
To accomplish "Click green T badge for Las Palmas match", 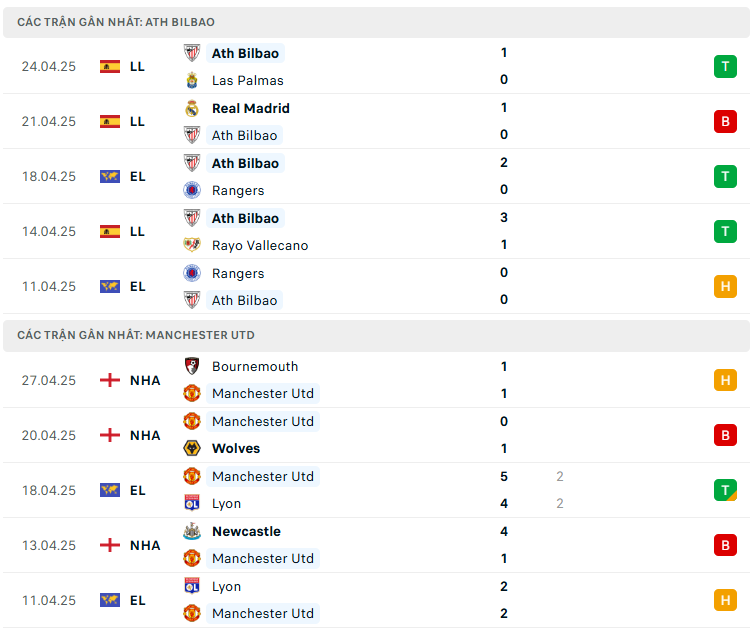I will (724, 67).
